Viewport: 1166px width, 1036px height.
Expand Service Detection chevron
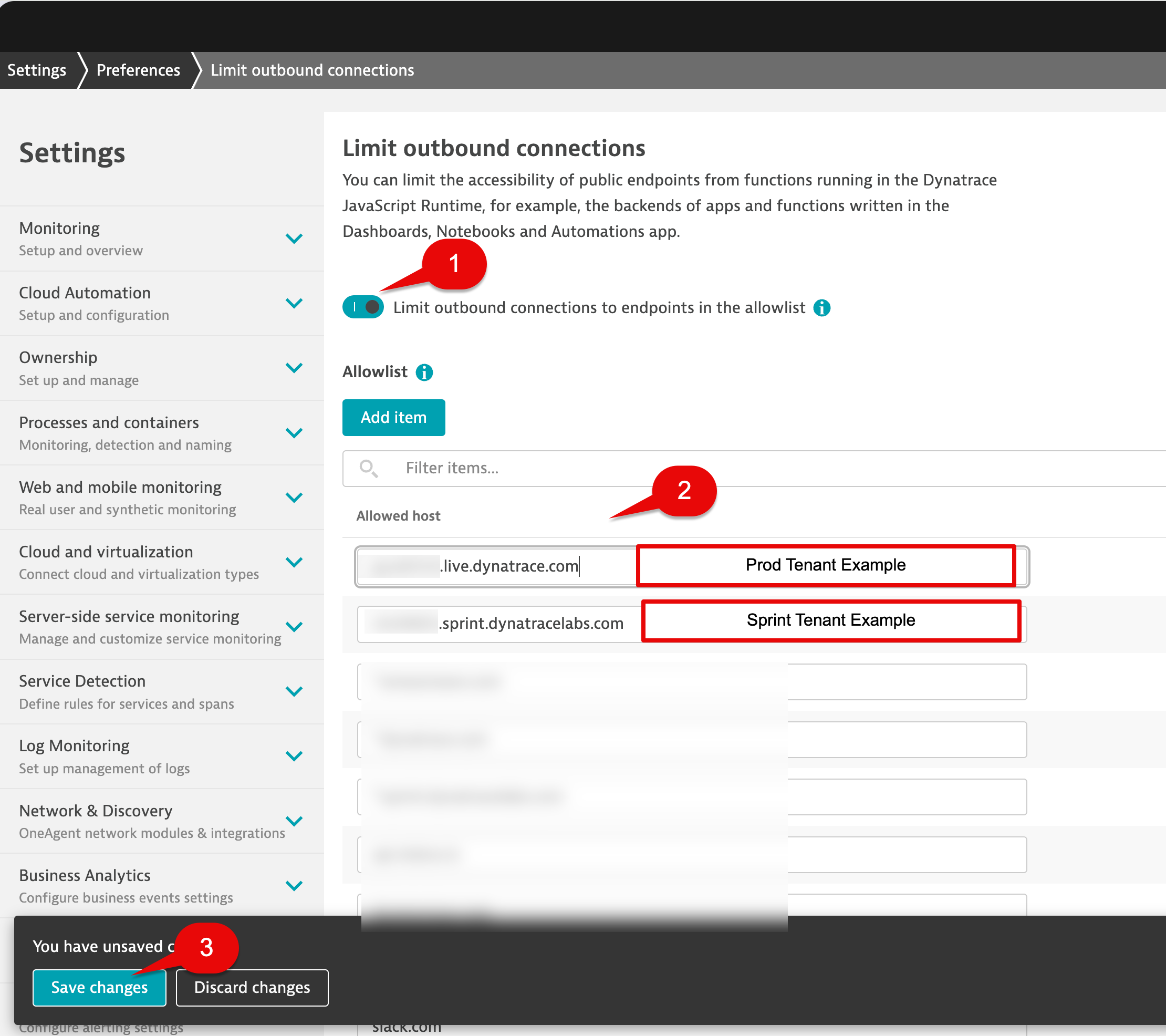294,691
